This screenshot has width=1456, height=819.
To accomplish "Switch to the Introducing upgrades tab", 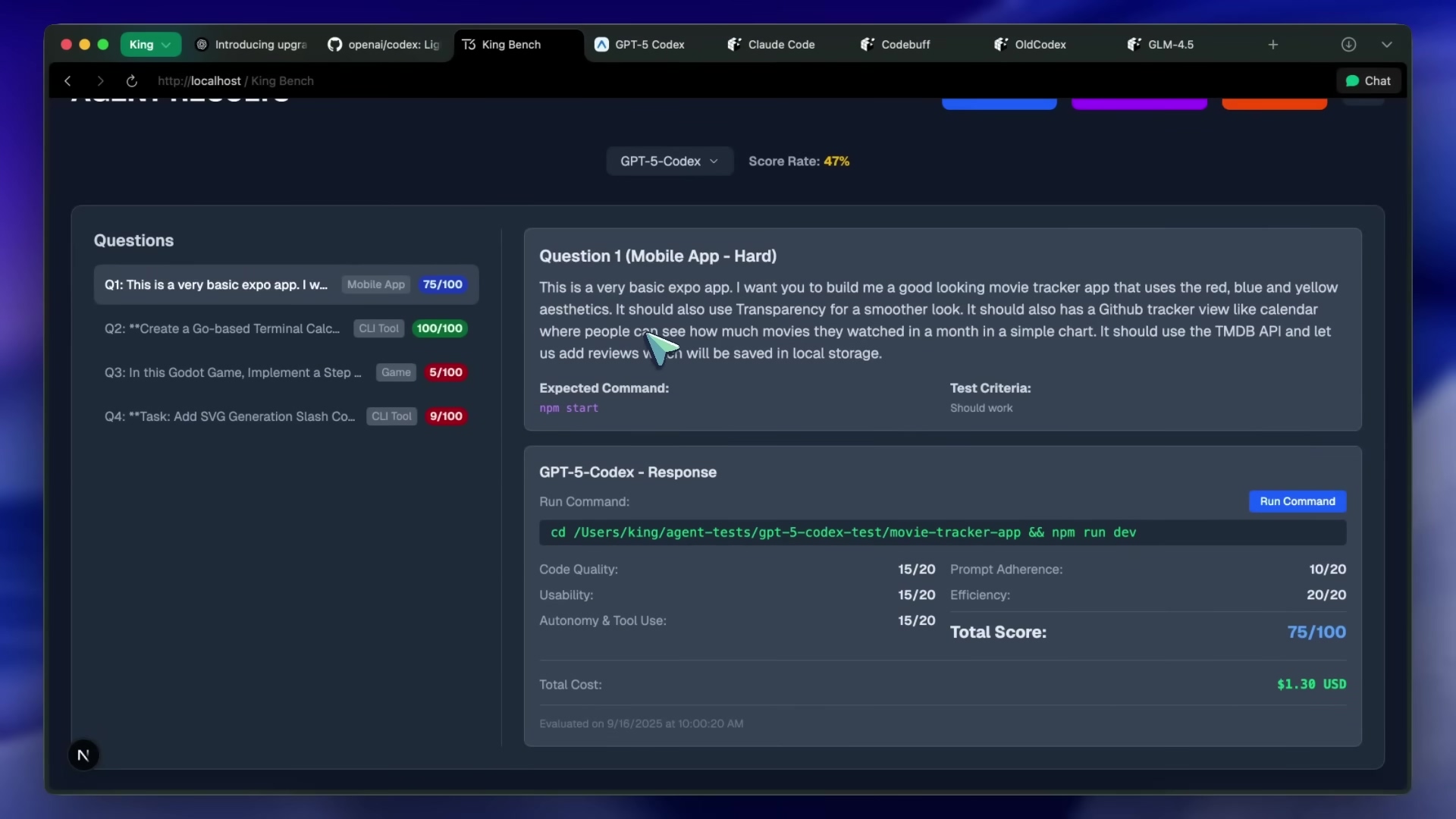I will (251, 45).
